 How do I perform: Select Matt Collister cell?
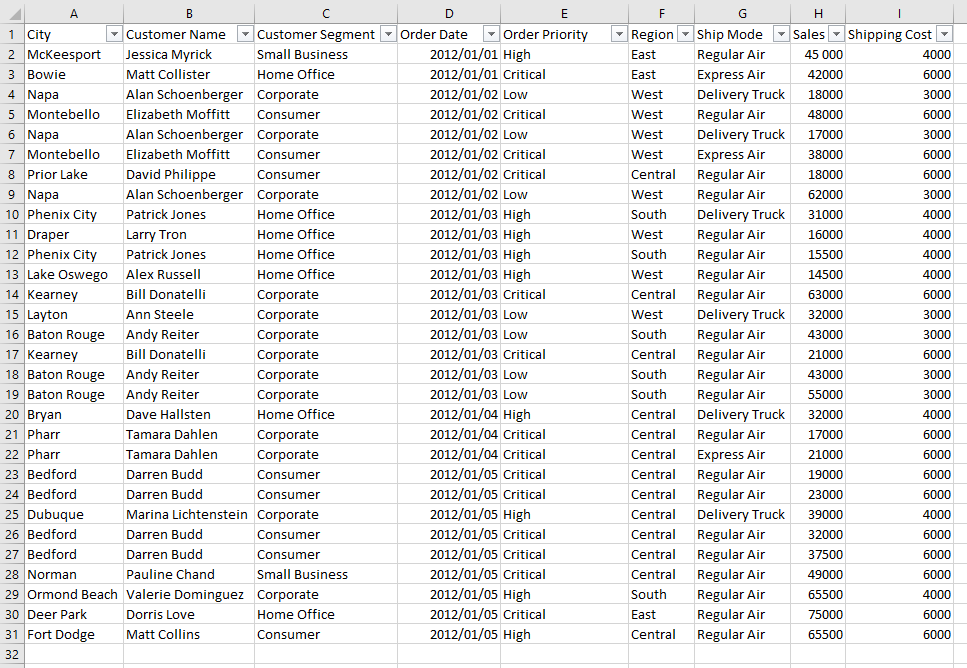tap(189, 75)
